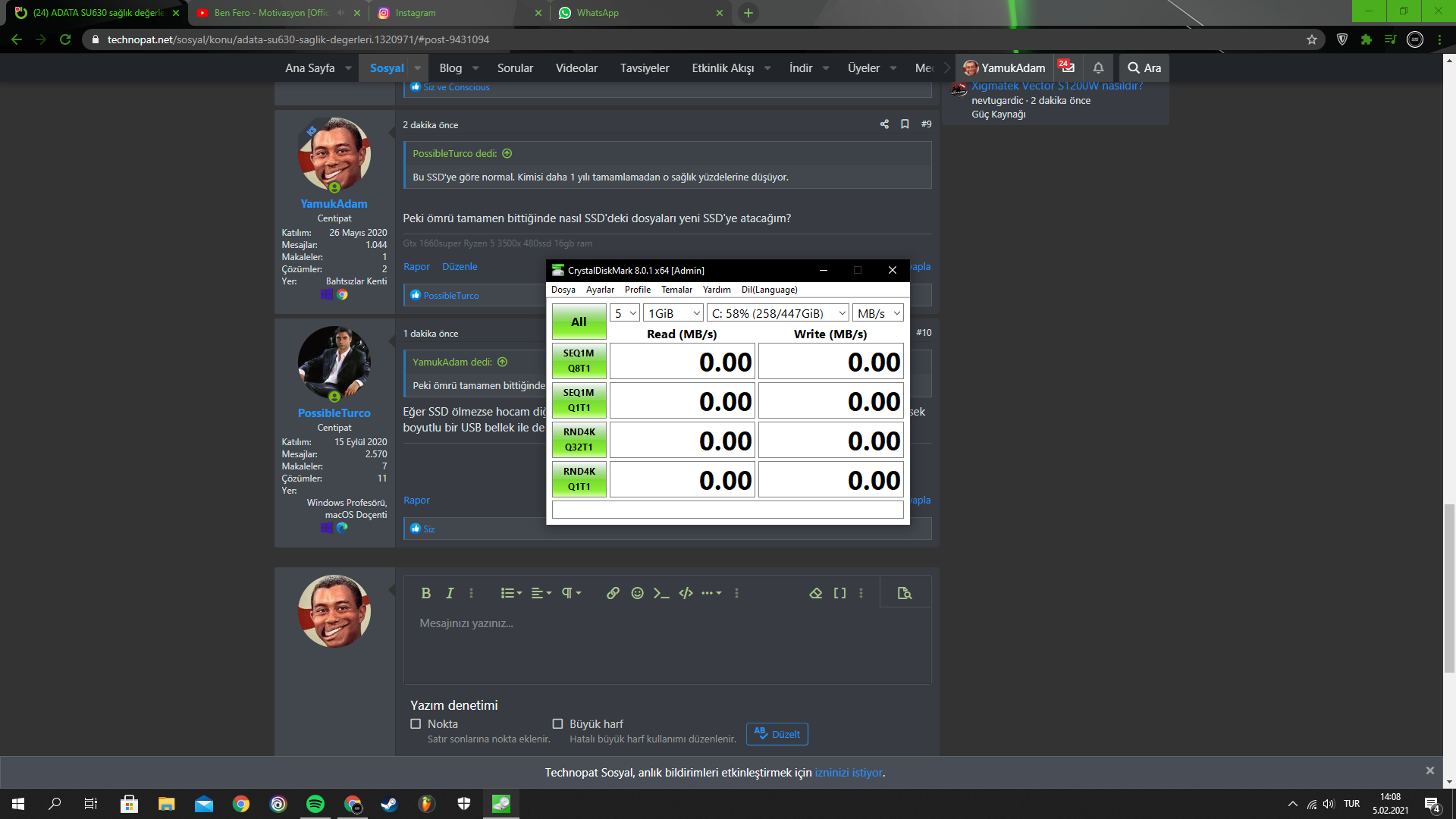Viewport: 1456px width, 819px height.
Task: Insert link using the editor link icon
Action: coord(613,593)
